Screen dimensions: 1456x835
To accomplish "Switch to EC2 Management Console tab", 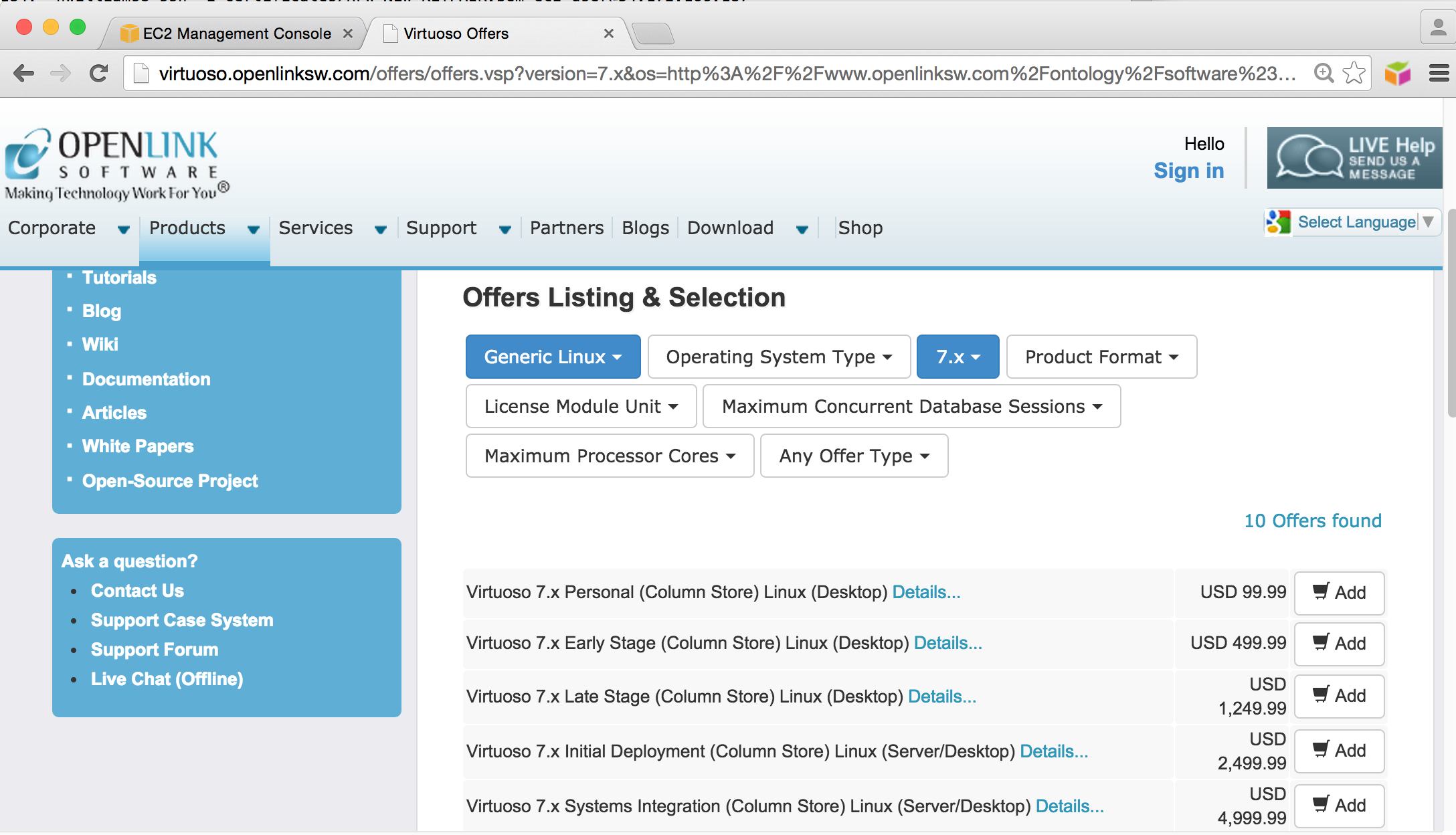I will [236, 33].
